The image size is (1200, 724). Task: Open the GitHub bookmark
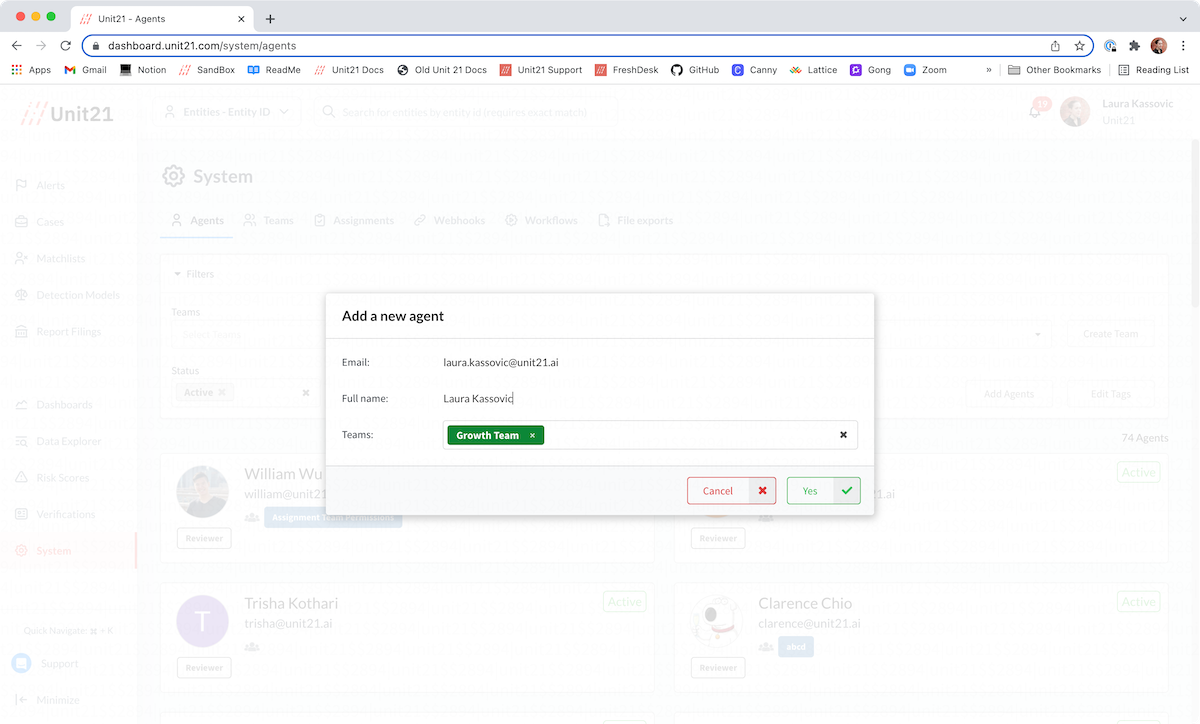[695, 70]
